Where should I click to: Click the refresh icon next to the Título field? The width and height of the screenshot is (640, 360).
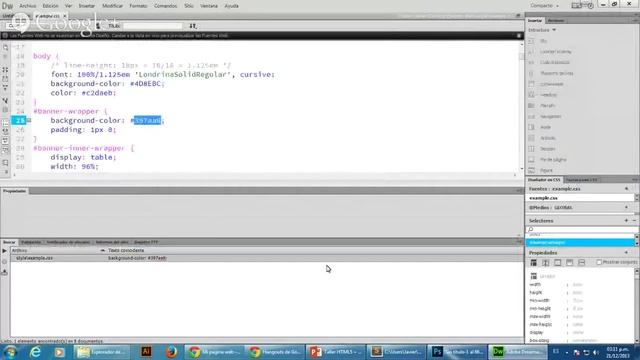pos(193,26)
